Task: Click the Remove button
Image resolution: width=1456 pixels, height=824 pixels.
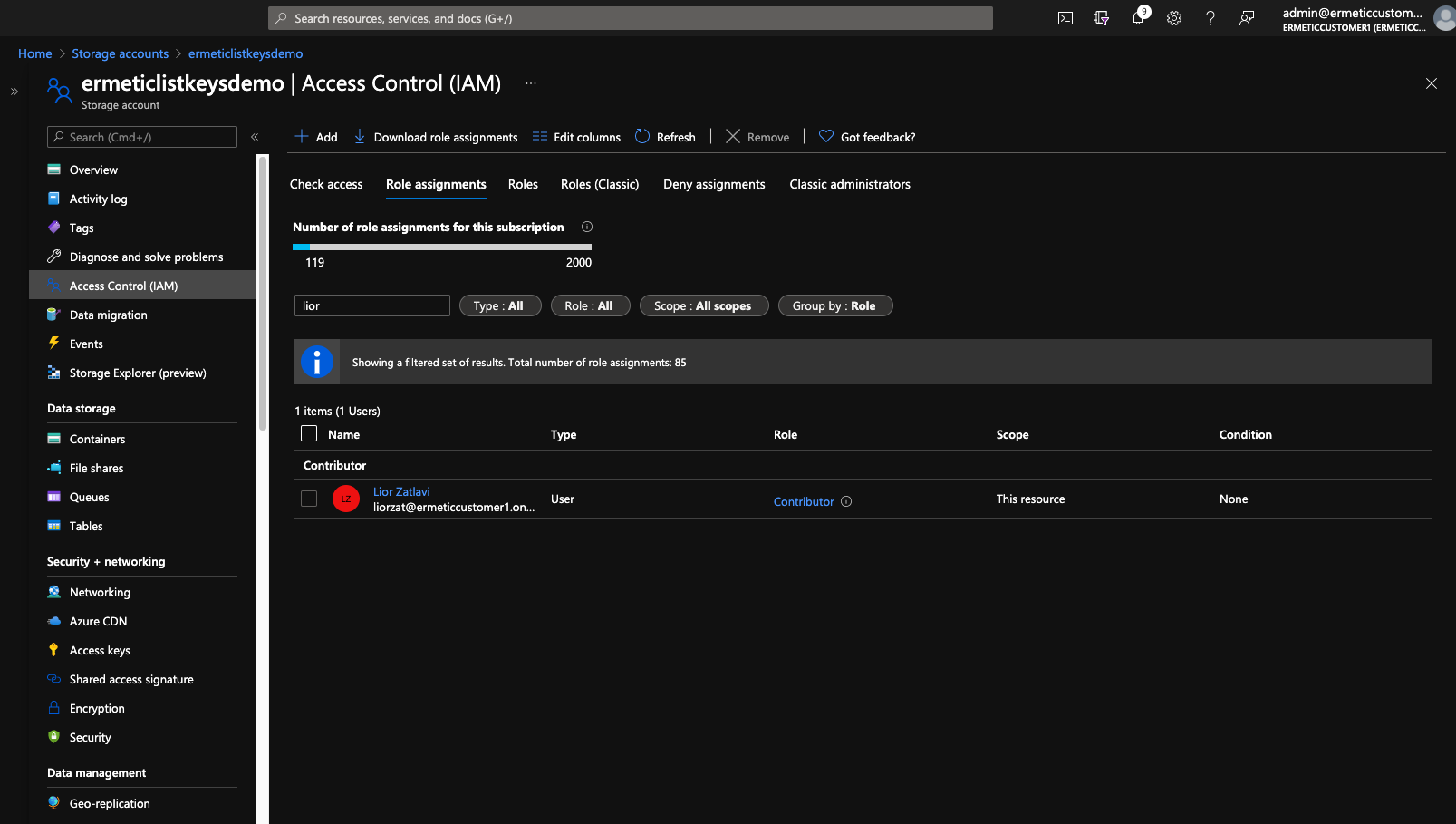Action: (757, 137)
